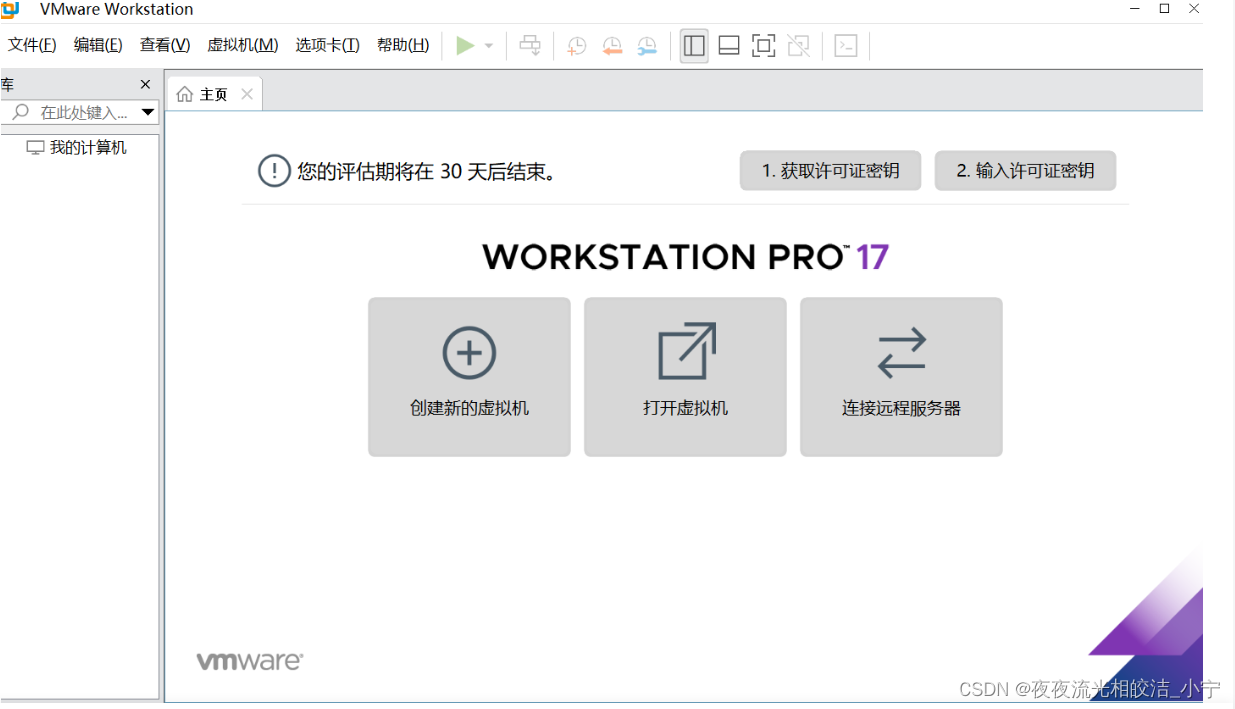Open the 虚拟机(M) menu
The width and height of the screenshot is (1235, 709).
tap(243, 45)
